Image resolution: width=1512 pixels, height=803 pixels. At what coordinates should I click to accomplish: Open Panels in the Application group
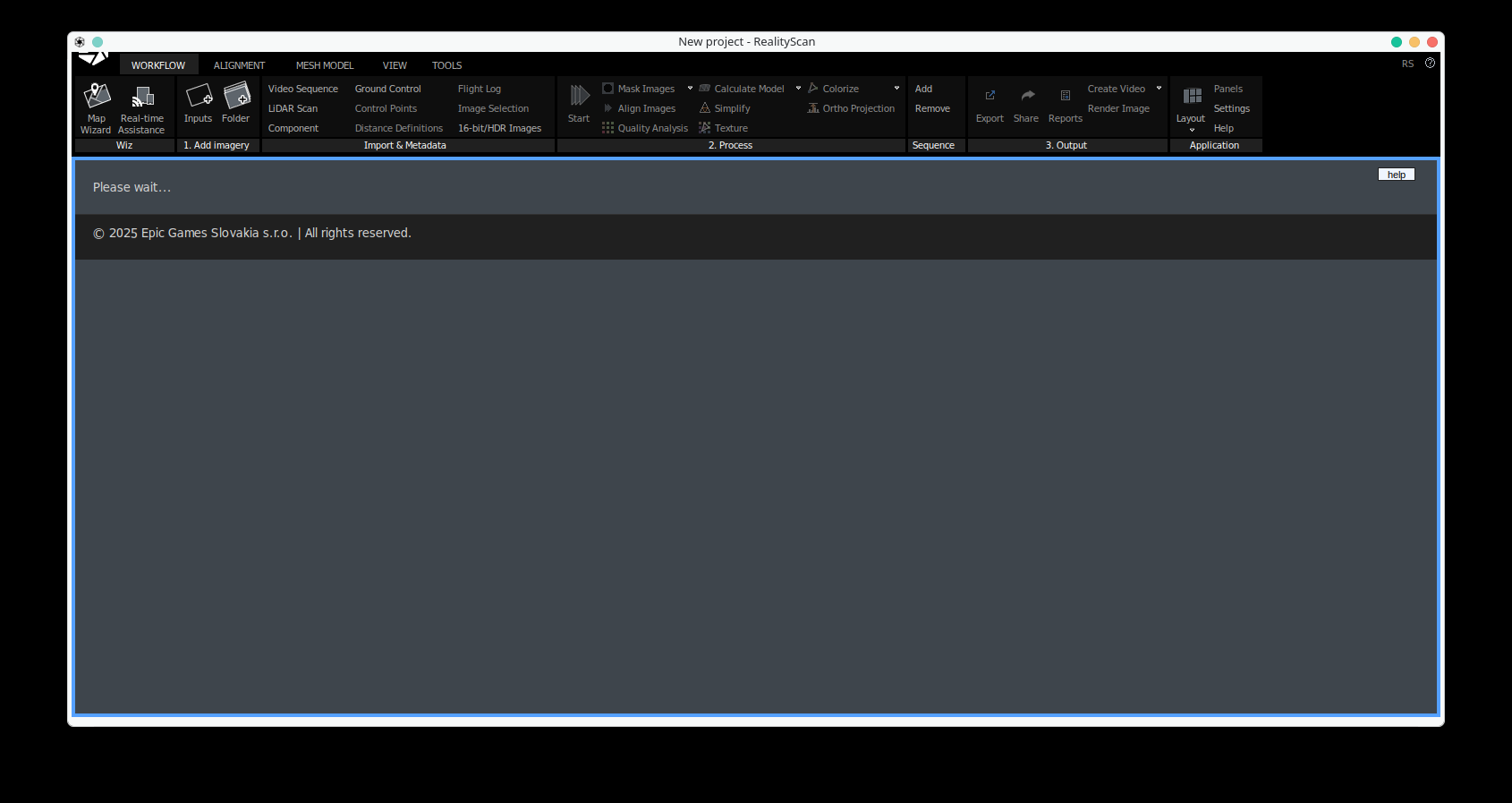tap(1228, 89)
